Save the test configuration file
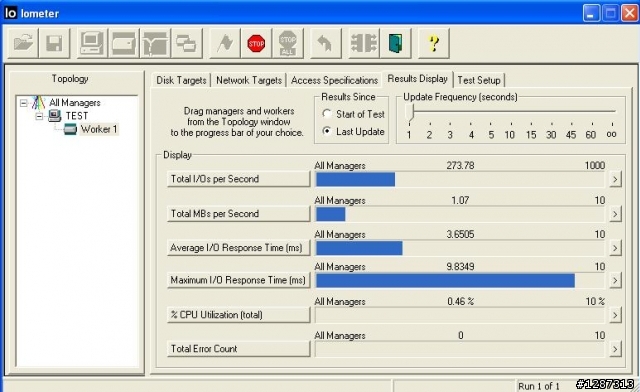 [55, 43]
